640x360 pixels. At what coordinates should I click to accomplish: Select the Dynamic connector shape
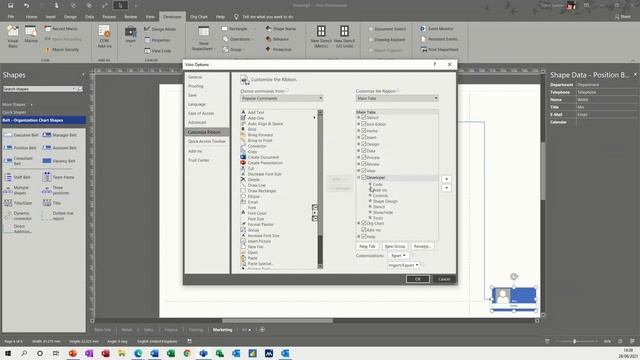tap(17, 216)
